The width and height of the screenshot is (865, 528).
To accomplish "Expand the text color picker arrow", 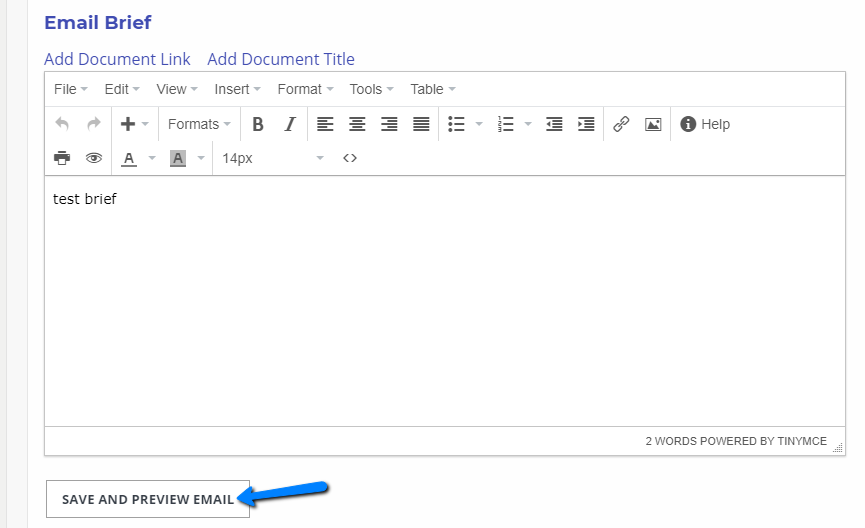I will click(152, 158).
